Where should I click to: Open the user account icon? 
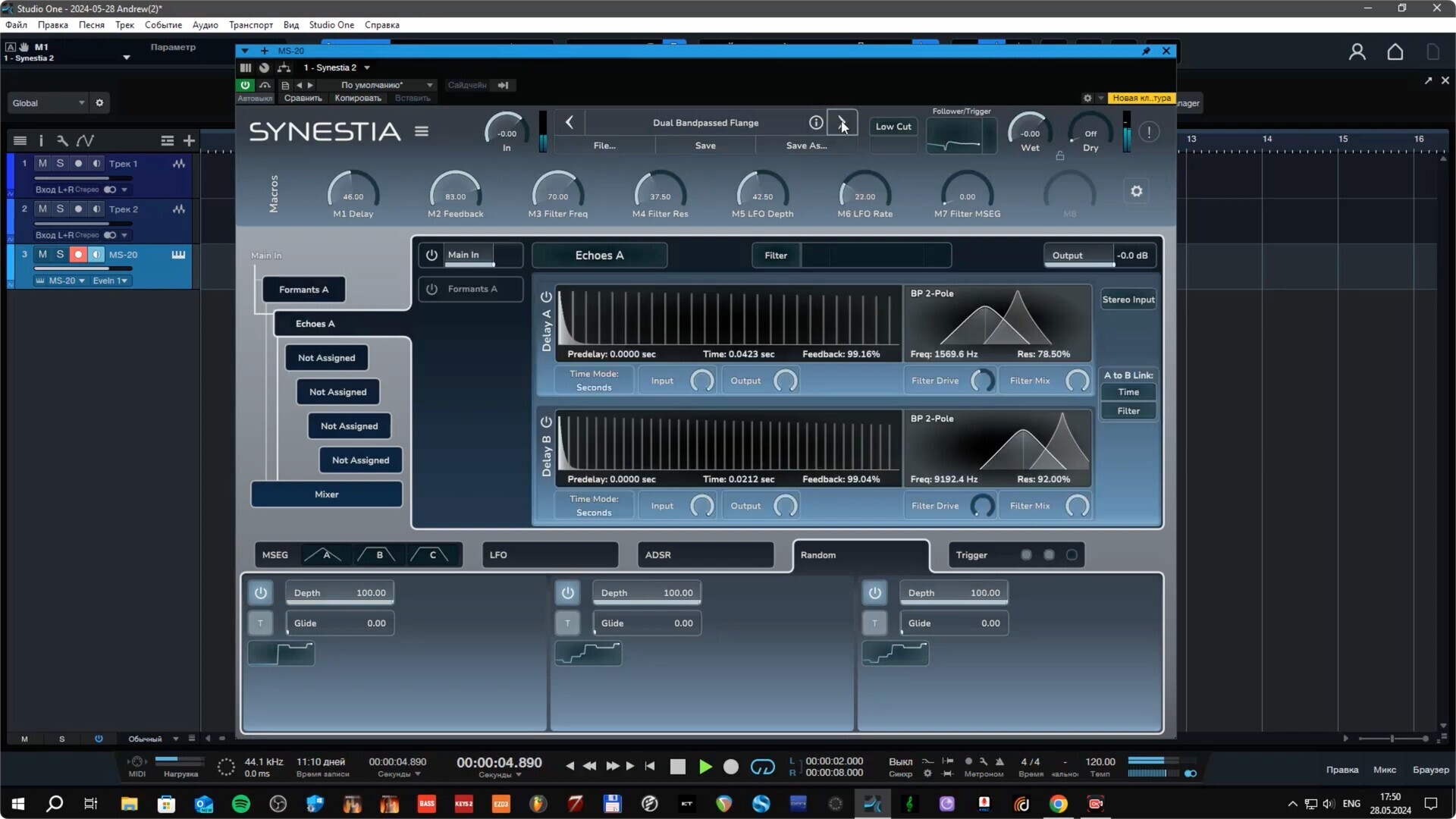pyautogui.click(x=1357, y=52)
